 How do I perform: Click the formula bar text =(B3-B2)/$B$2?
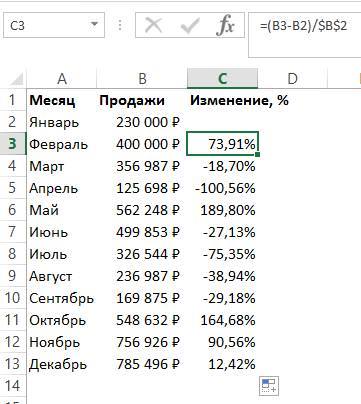303,25
